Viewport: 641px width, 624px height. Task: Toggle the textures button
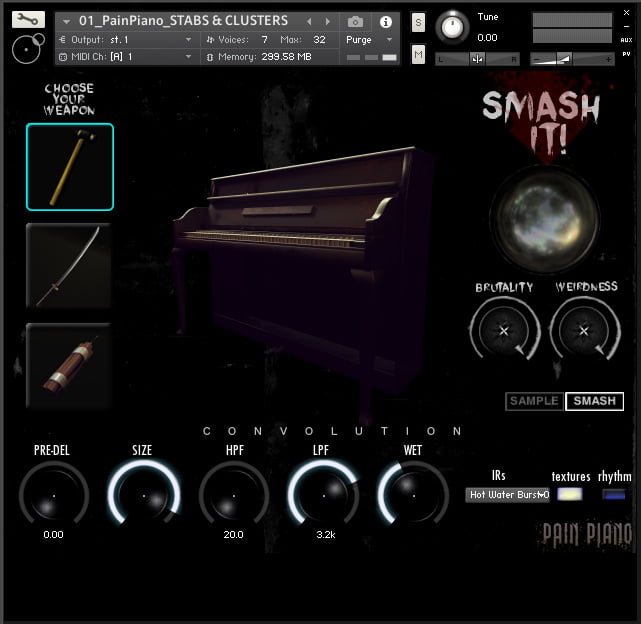[x=570, y=494]
